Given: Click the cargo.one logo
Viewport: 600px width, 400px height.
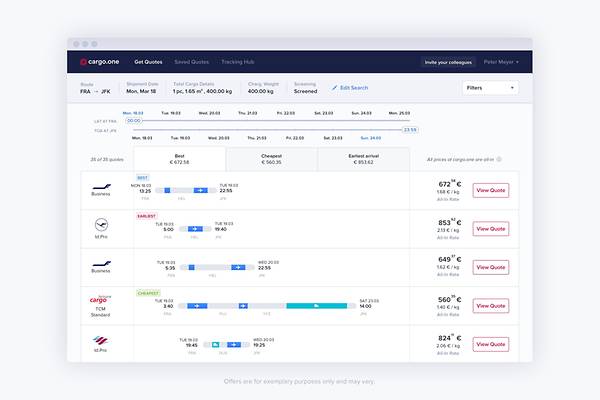Looking at the screenshot, I should pyautogui.click(x=101, y=62).
